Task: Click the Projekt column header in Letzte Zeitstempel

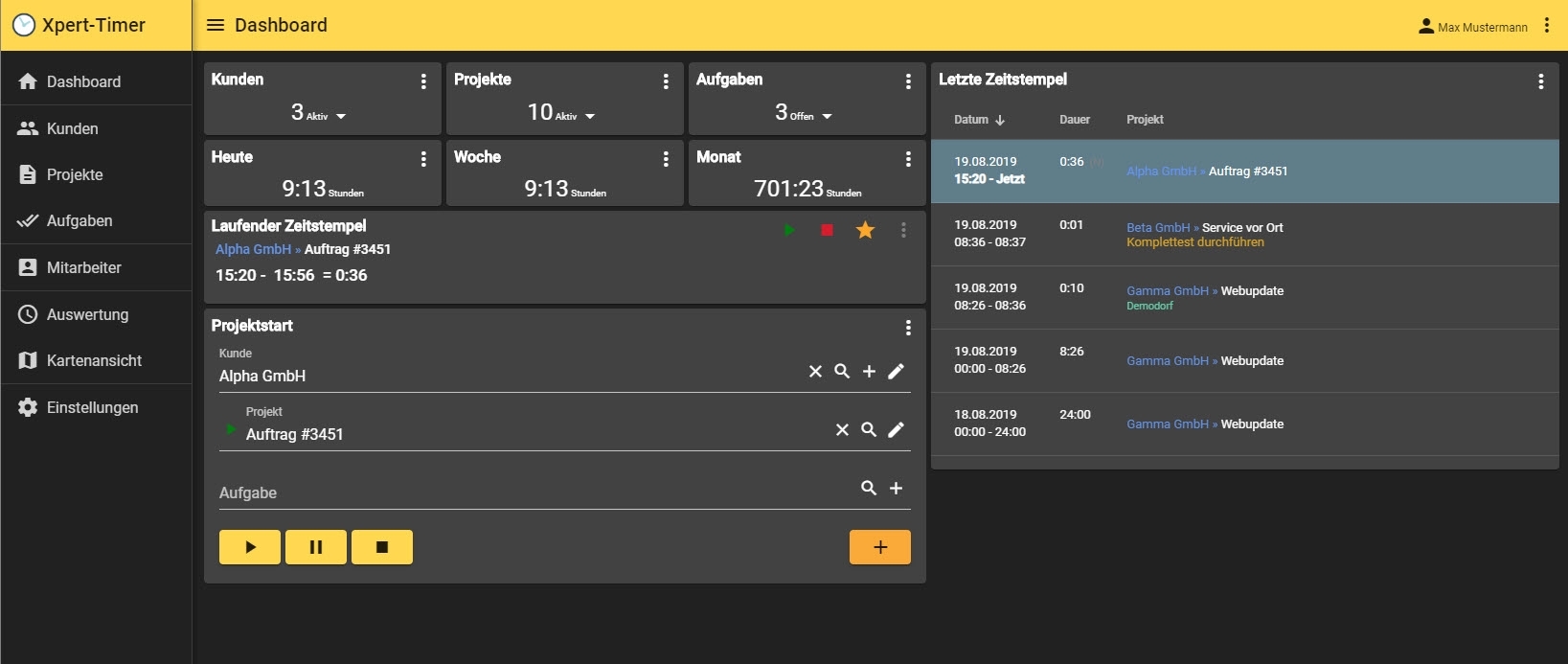Action: tap(1145, 120)
